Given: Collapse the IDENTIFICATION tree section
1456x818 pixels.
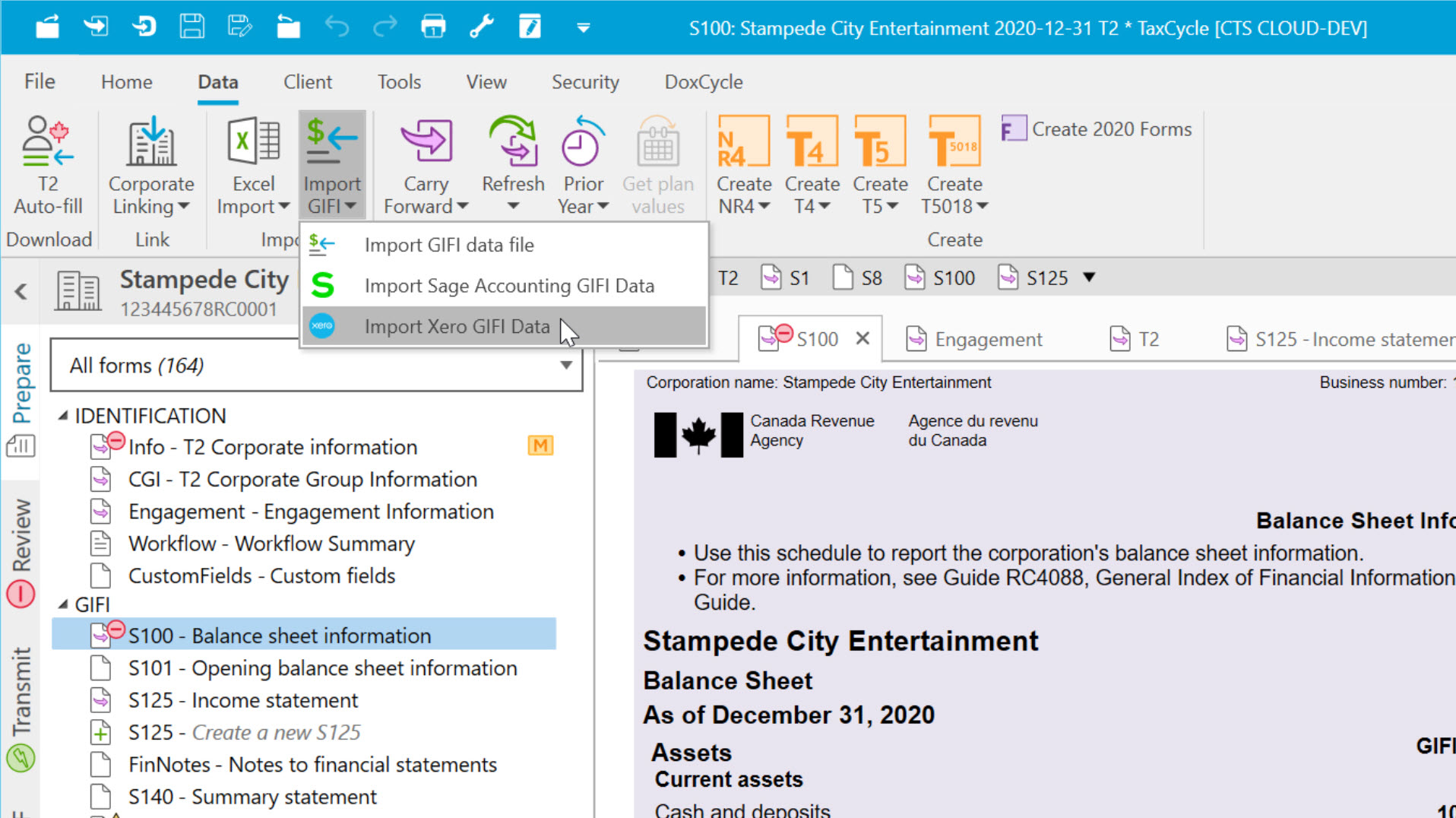Looking at the screenshot, I should [64, 416].
